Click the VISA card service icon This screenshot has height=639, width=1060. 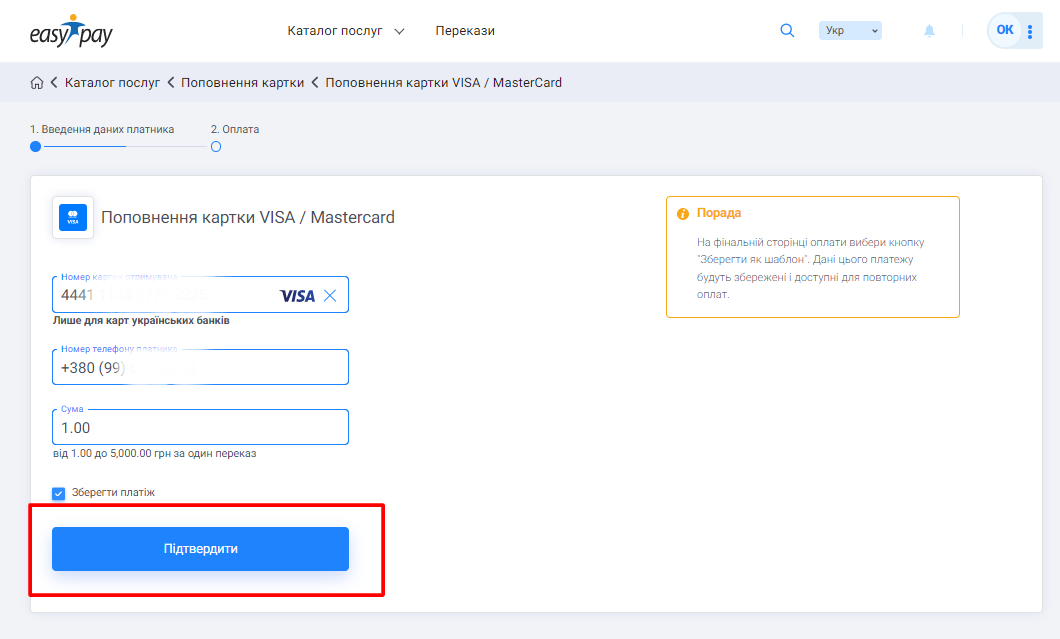coord(73,217)
